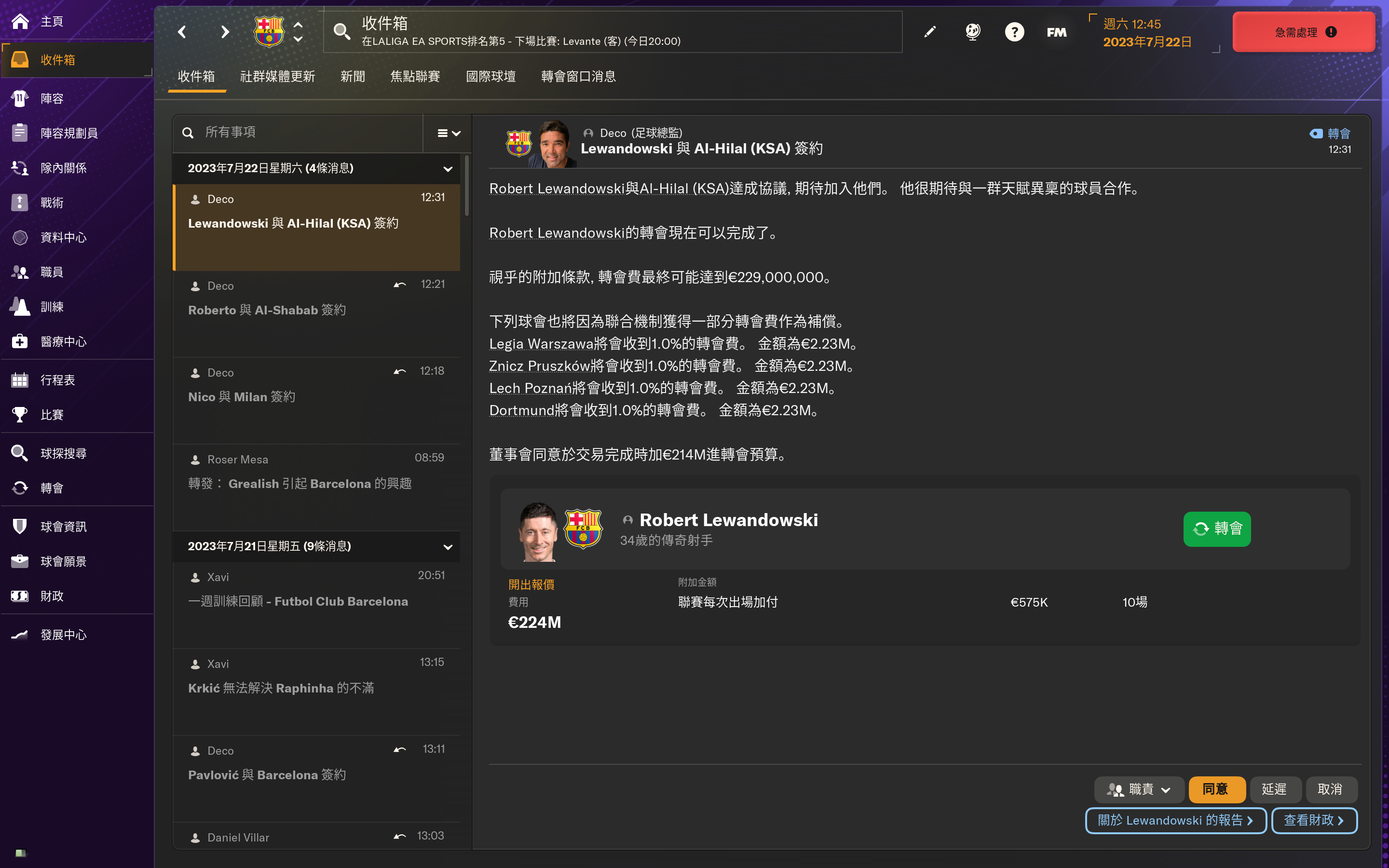Screen dimensions: 1389x868
Task: Switch to 新聞 tab
Action: coord(353,77)
